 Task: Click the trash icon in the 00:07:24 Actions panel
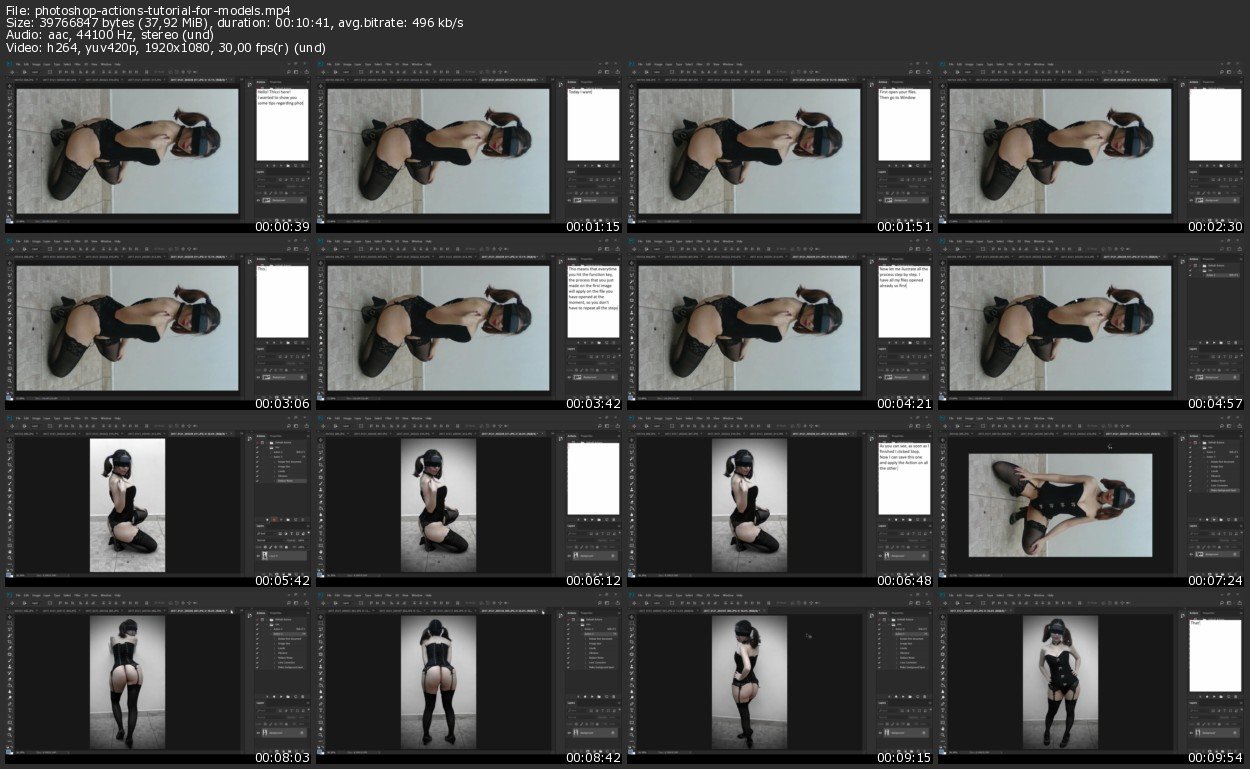click(x=1235, y=519)
